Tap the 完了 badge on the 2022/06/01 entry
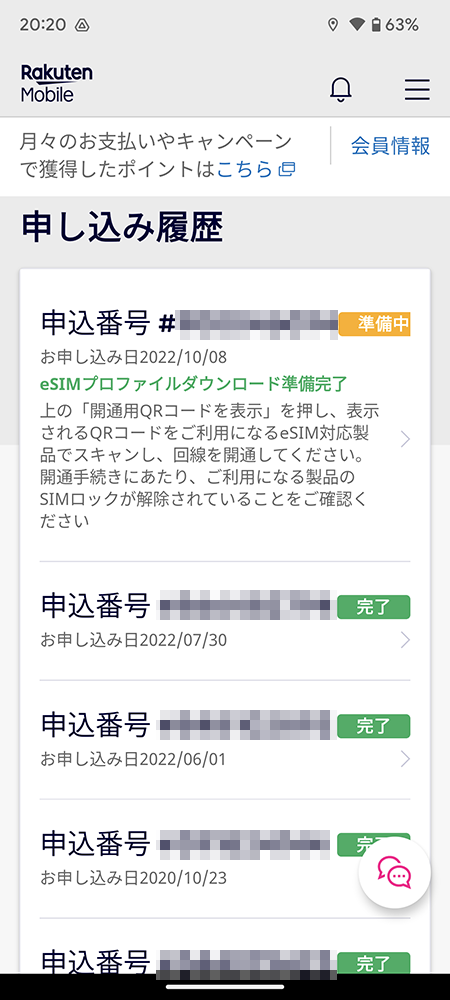This screenshot has height=1000, width=450. pos(374,726)
